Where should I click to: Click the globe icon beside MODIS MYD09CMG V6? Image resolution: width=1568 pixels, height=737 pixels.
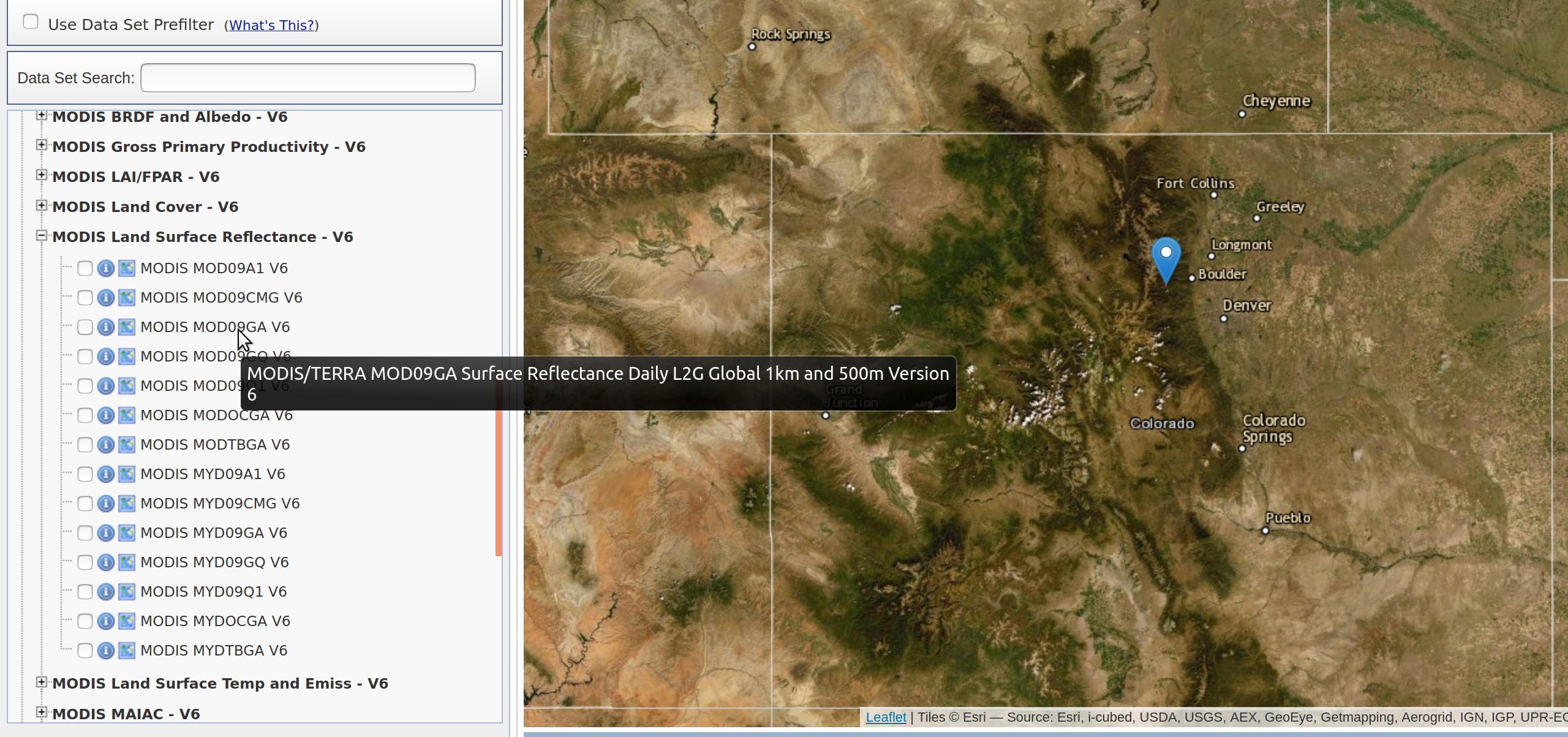[126, 503]
